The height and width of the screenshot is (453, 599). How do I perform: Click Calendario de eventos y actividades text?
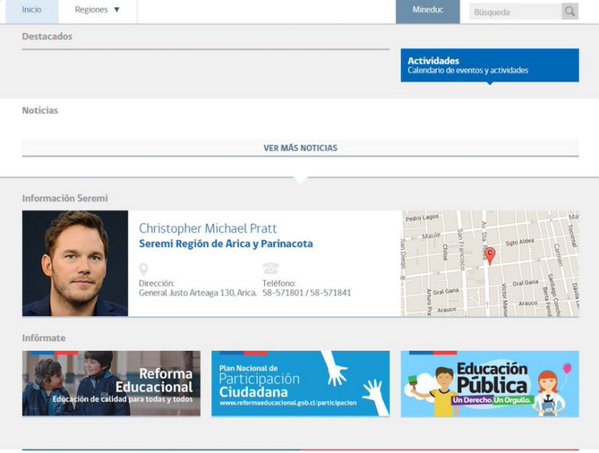coord(468,70)
